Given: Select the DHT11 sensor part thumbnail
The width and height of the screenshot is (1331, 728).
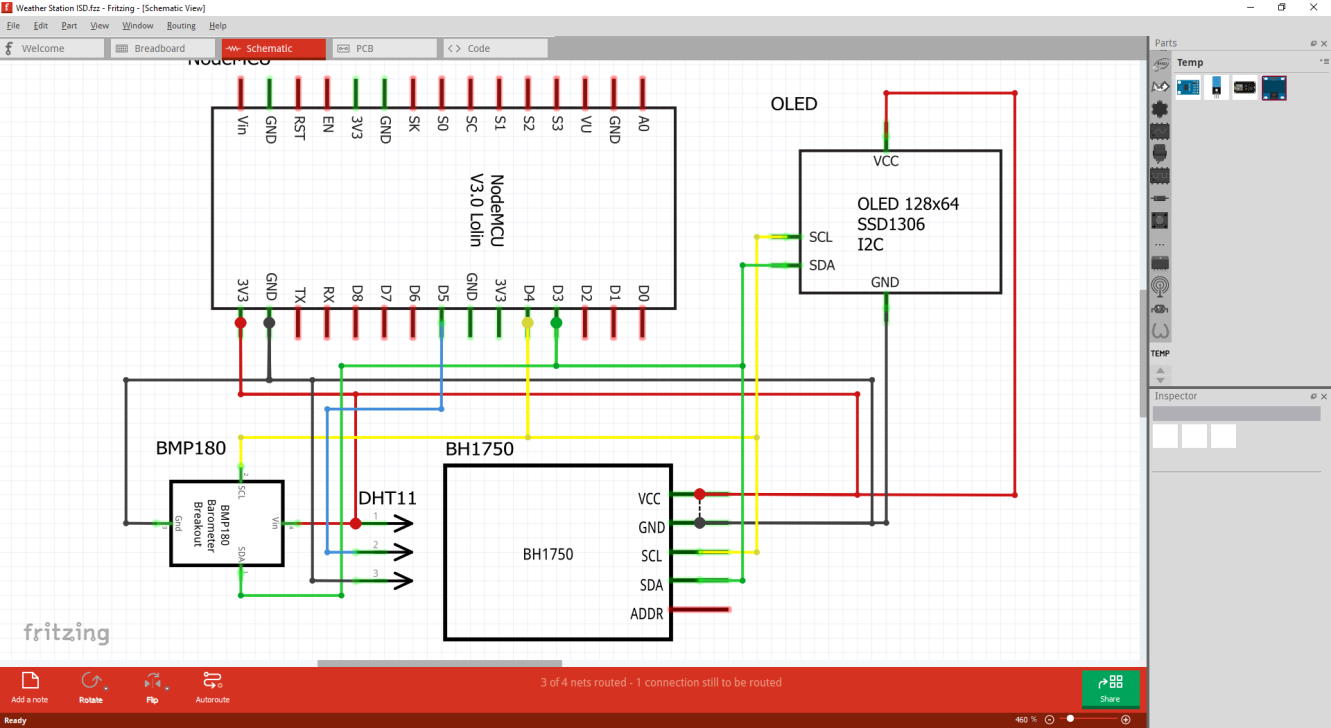Looking at the screenshot, I should pos(1216,88).
